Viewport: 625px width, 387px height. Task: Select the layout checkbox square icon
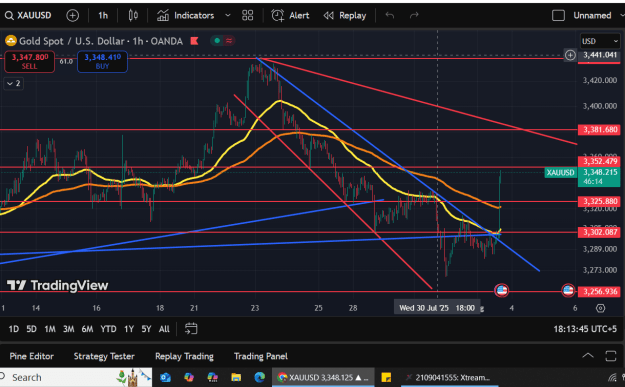click(558, 16)
